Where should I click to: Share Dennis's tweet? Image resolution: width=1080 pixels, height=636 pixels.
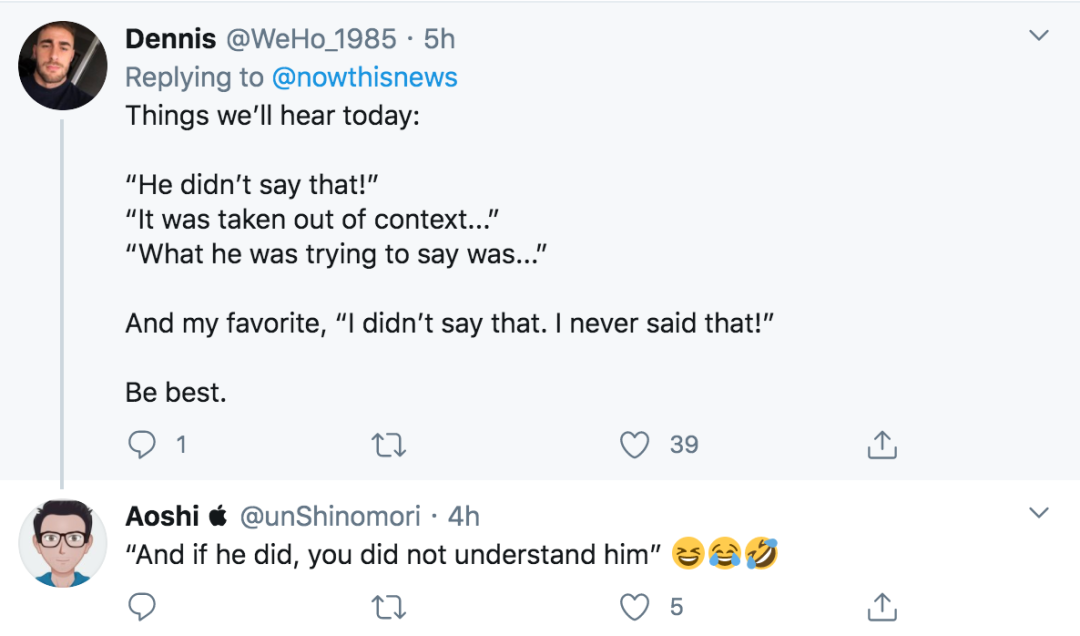click(881, 444)
